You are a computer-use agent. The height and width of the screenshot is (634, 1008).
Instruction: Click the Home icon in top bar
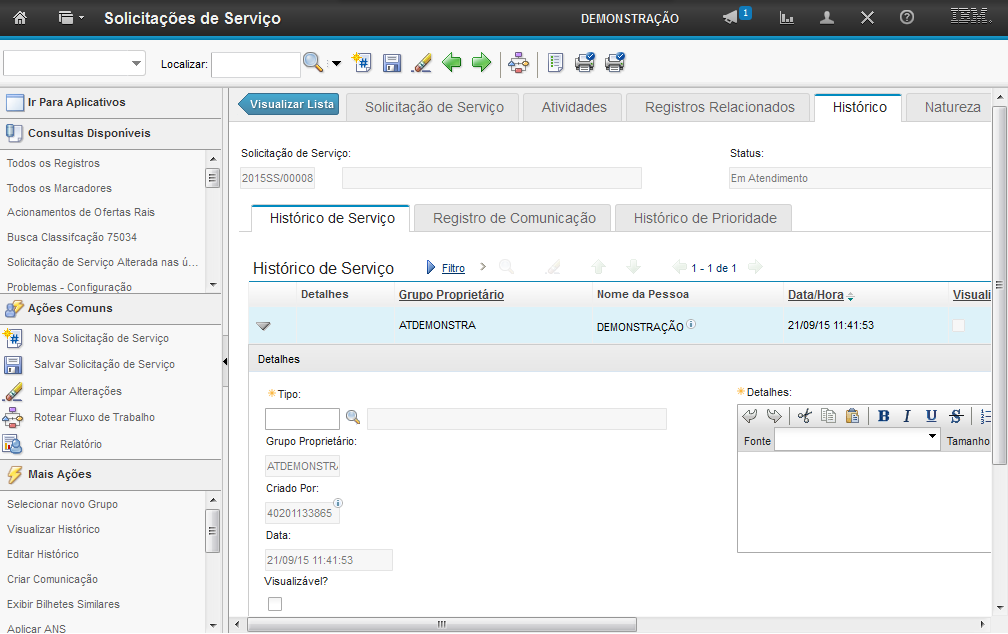(20, 18)
